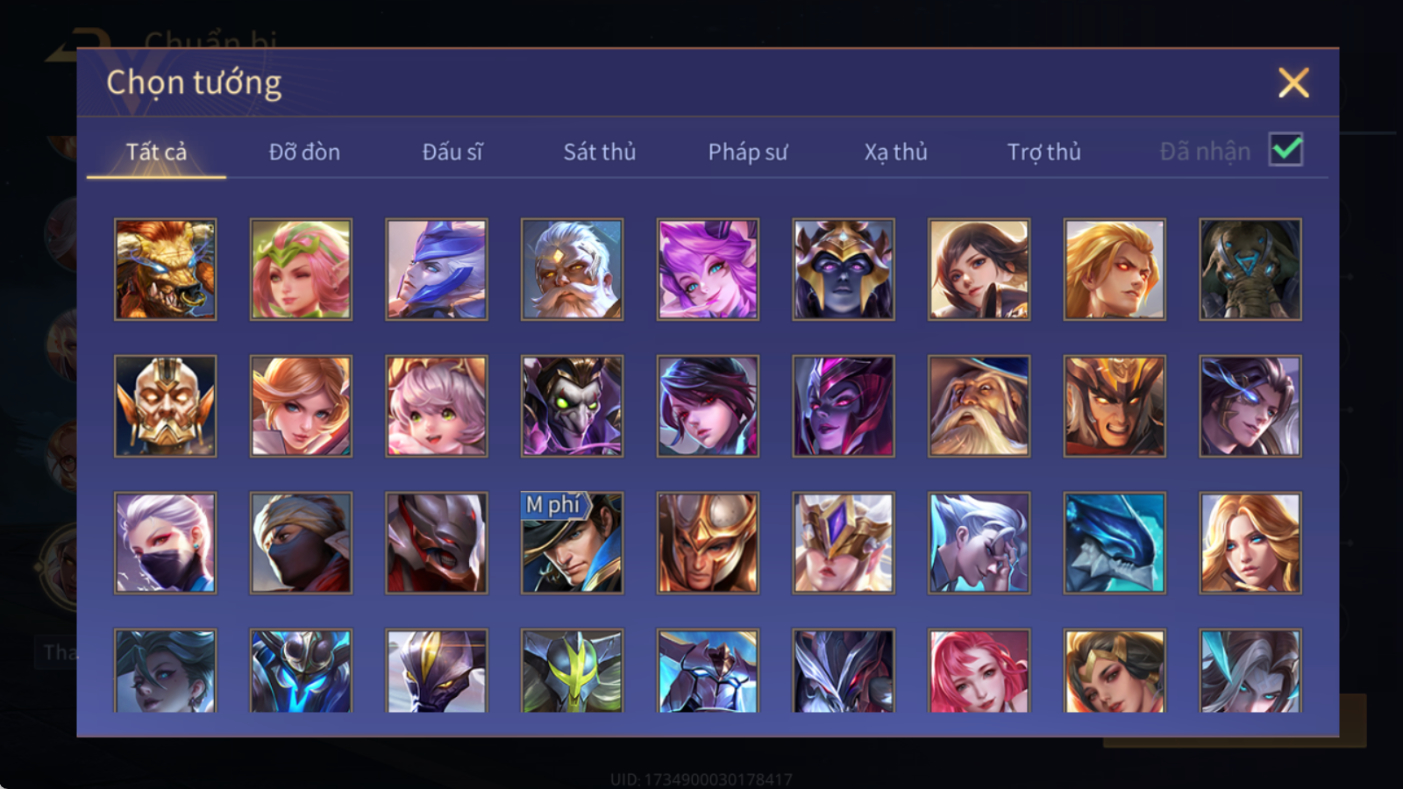Open the Sát thủ tab
The height and width of the screenshot is (789, 1403).
[599, 152]
